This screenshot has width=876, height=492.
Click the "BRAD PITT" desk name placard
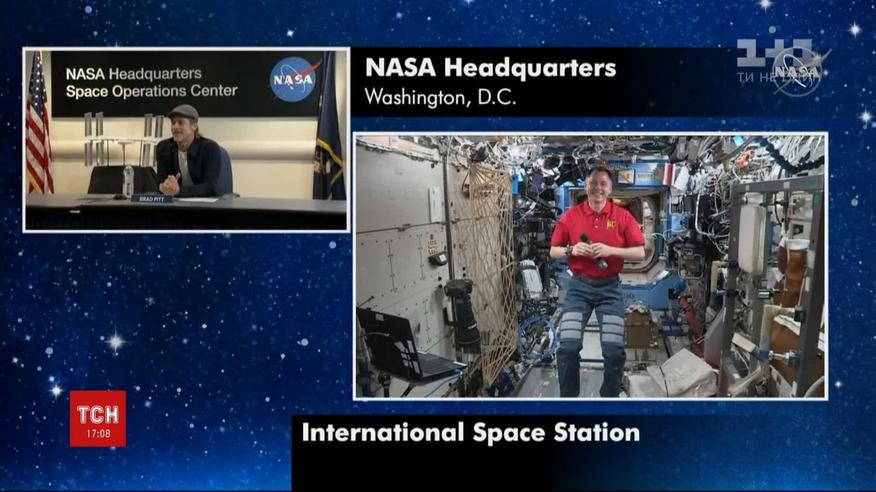pos(151,199)
